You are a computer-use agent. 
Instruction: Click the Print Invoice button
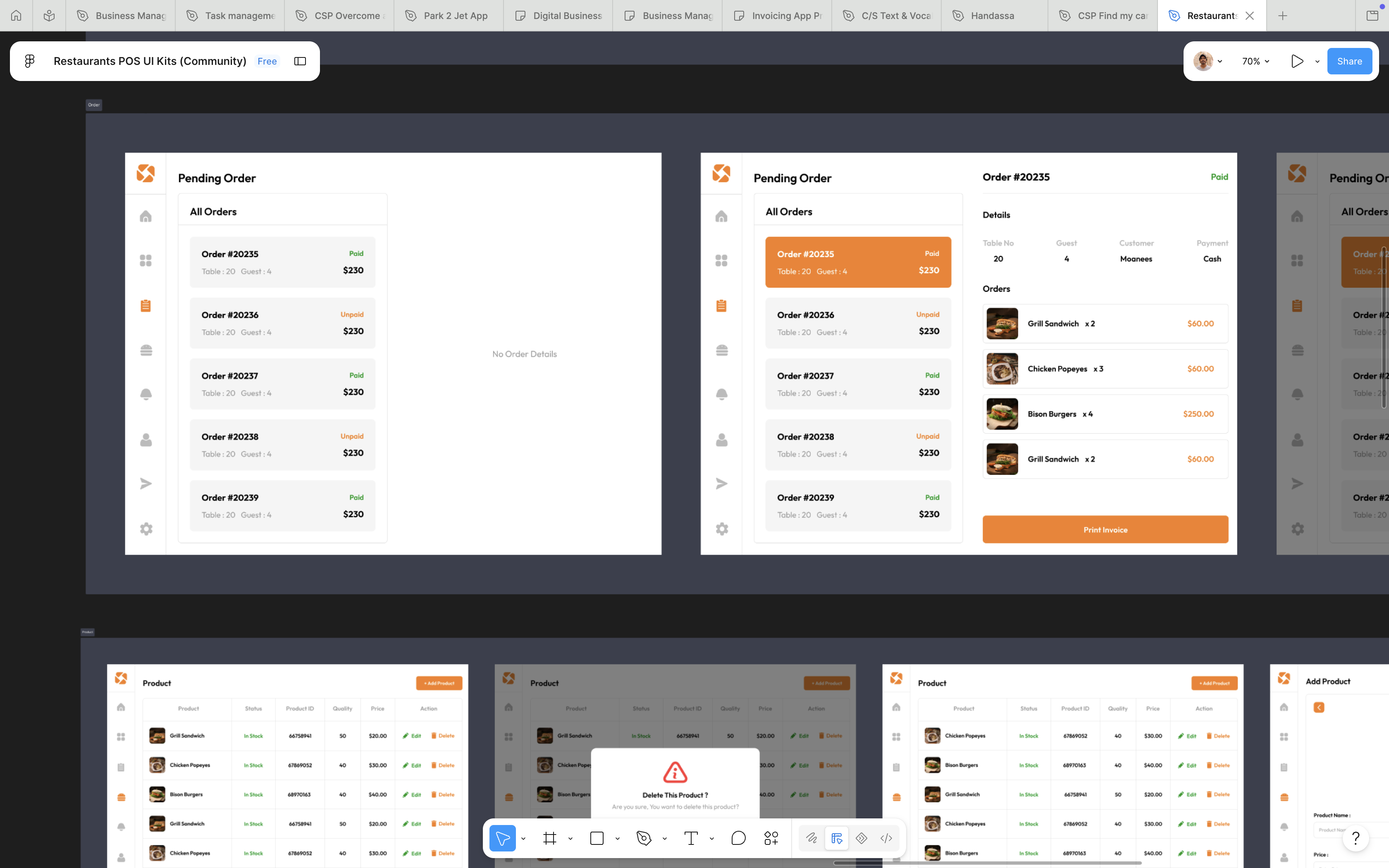pyautogui.click(x=1105, y=529)
